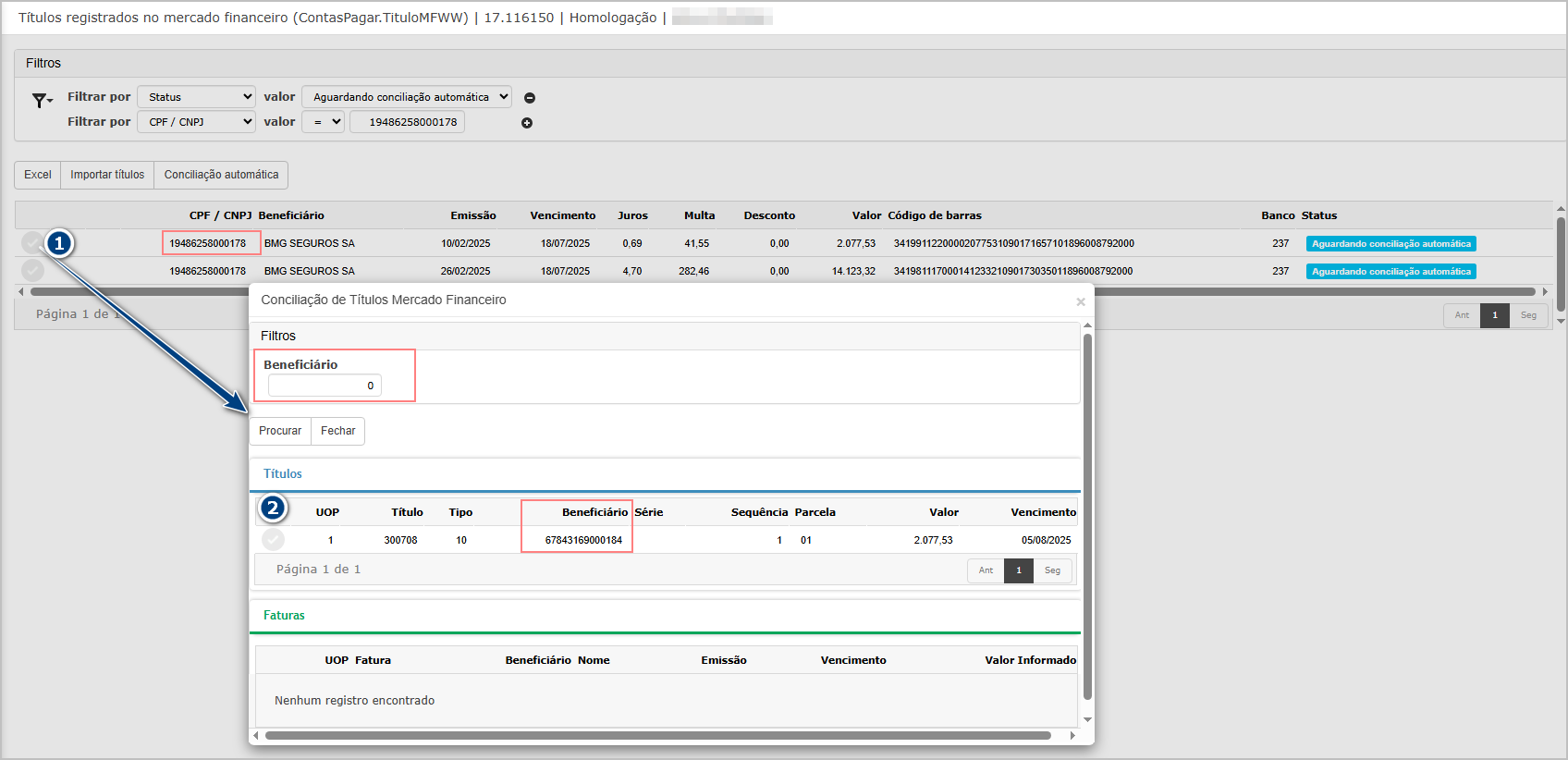
Task: Select the check circle for título 300708
Action: 273,539
